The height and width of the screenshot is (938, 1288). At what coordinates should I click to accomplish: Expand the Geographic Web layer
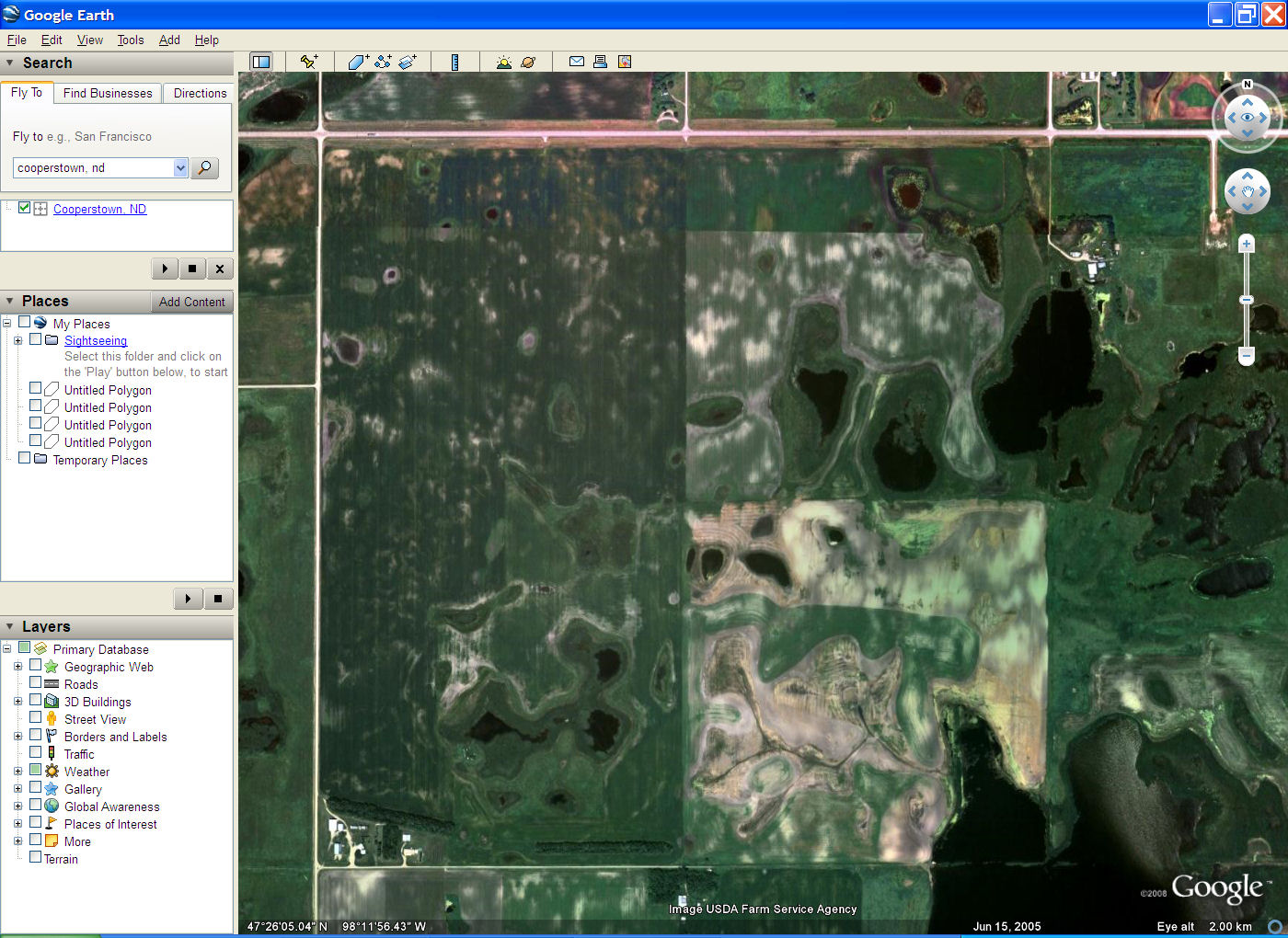pos(17,667)
